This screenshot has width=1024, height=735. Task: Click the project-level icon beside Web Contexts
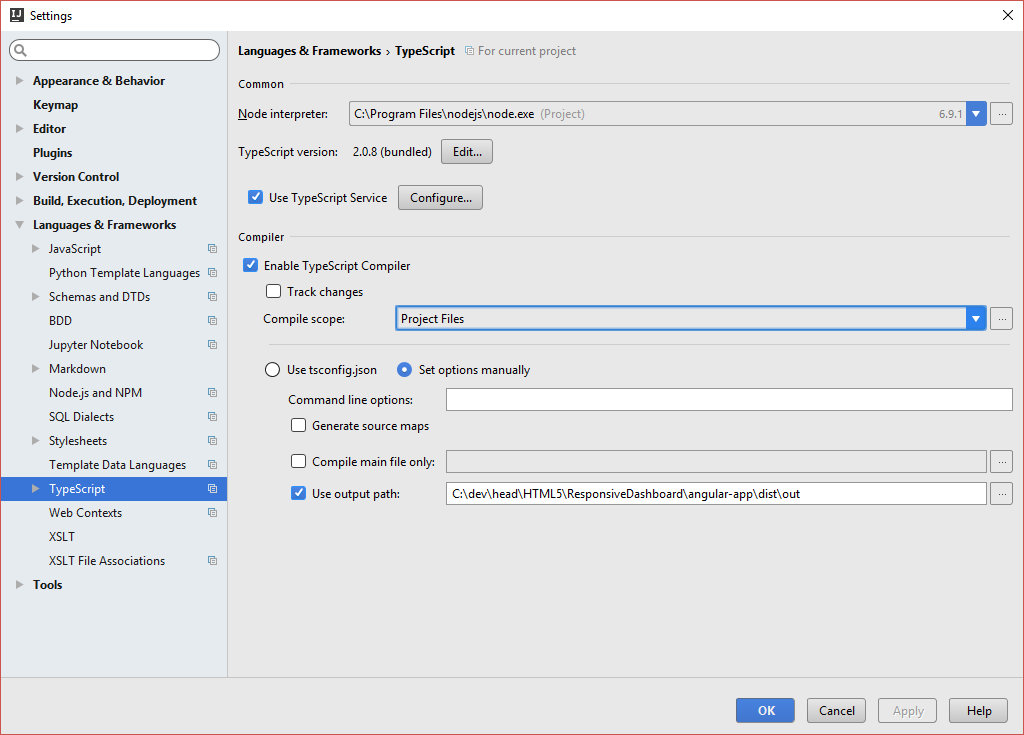212,513
